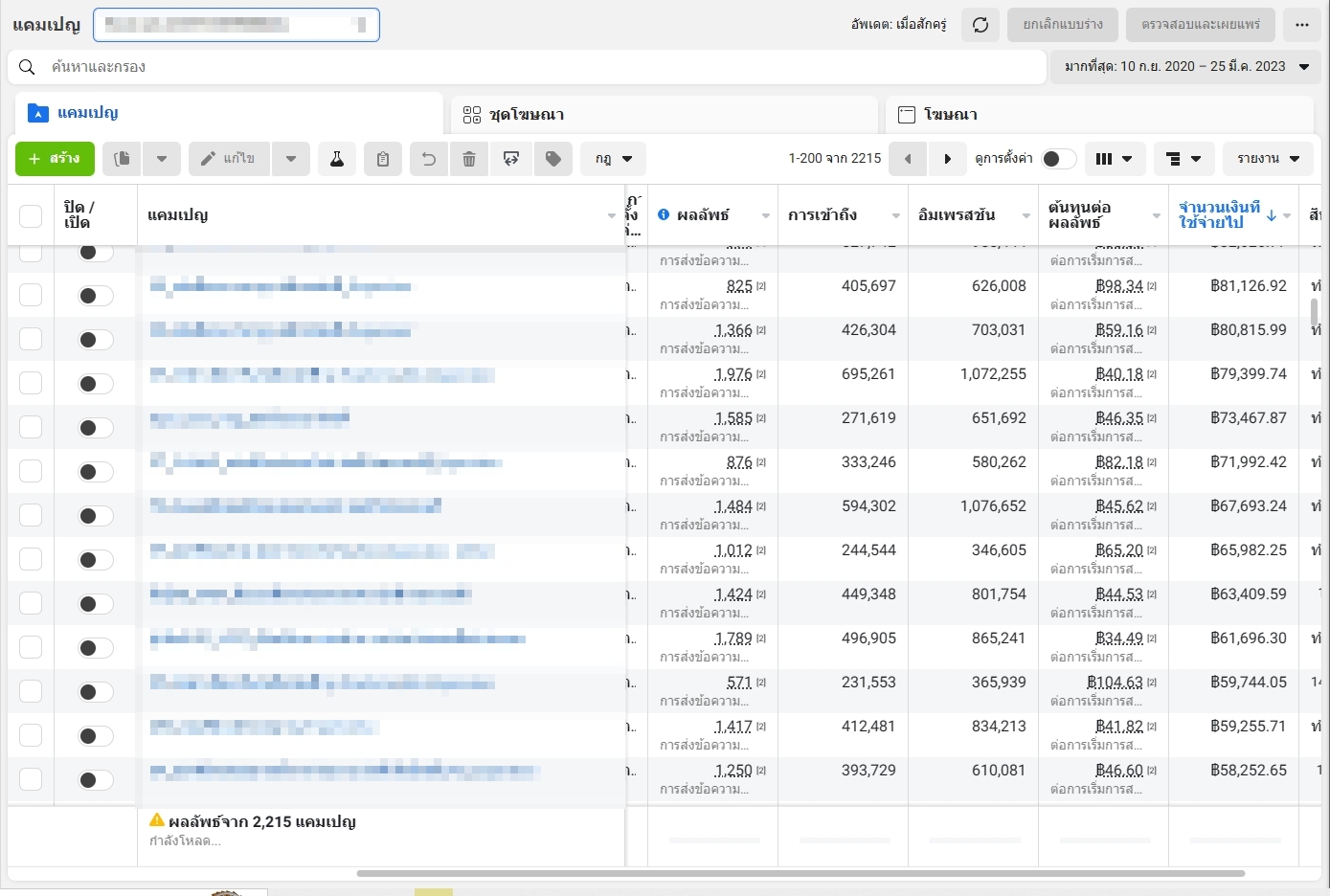This screenshot has height=896, width=1330.
Task: Click the ตรวจสอบและเผยแพร่ button
Action: pos(1201,25)
